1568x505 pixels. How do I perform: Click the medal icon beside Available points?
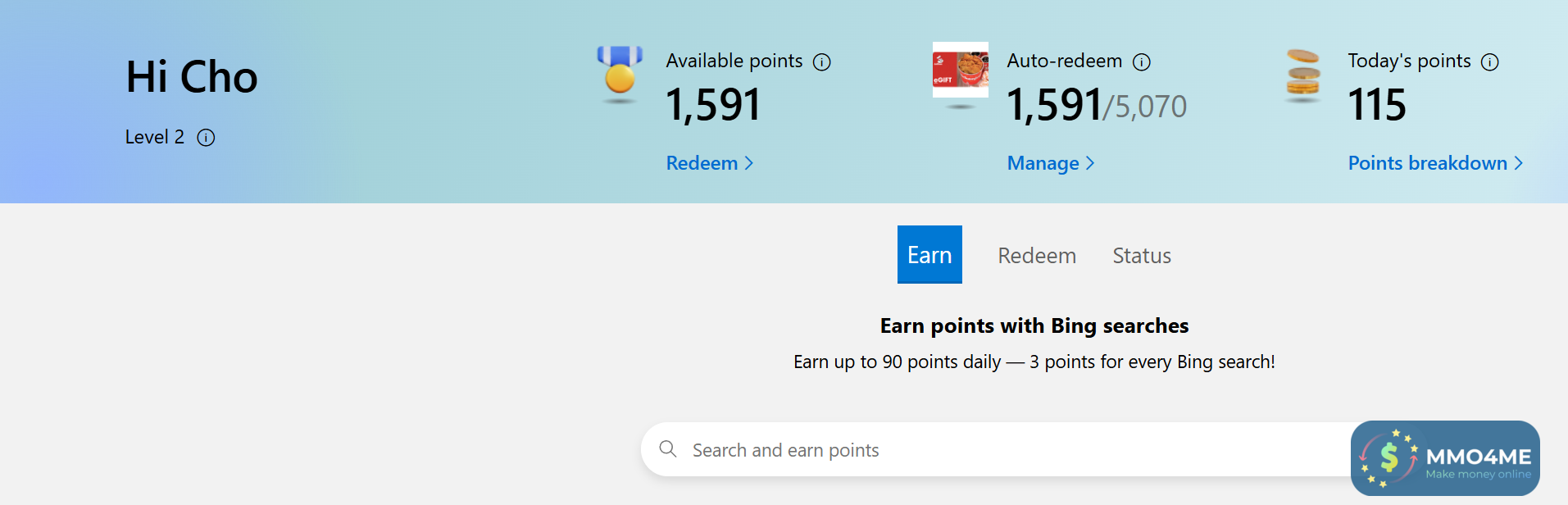620,72
